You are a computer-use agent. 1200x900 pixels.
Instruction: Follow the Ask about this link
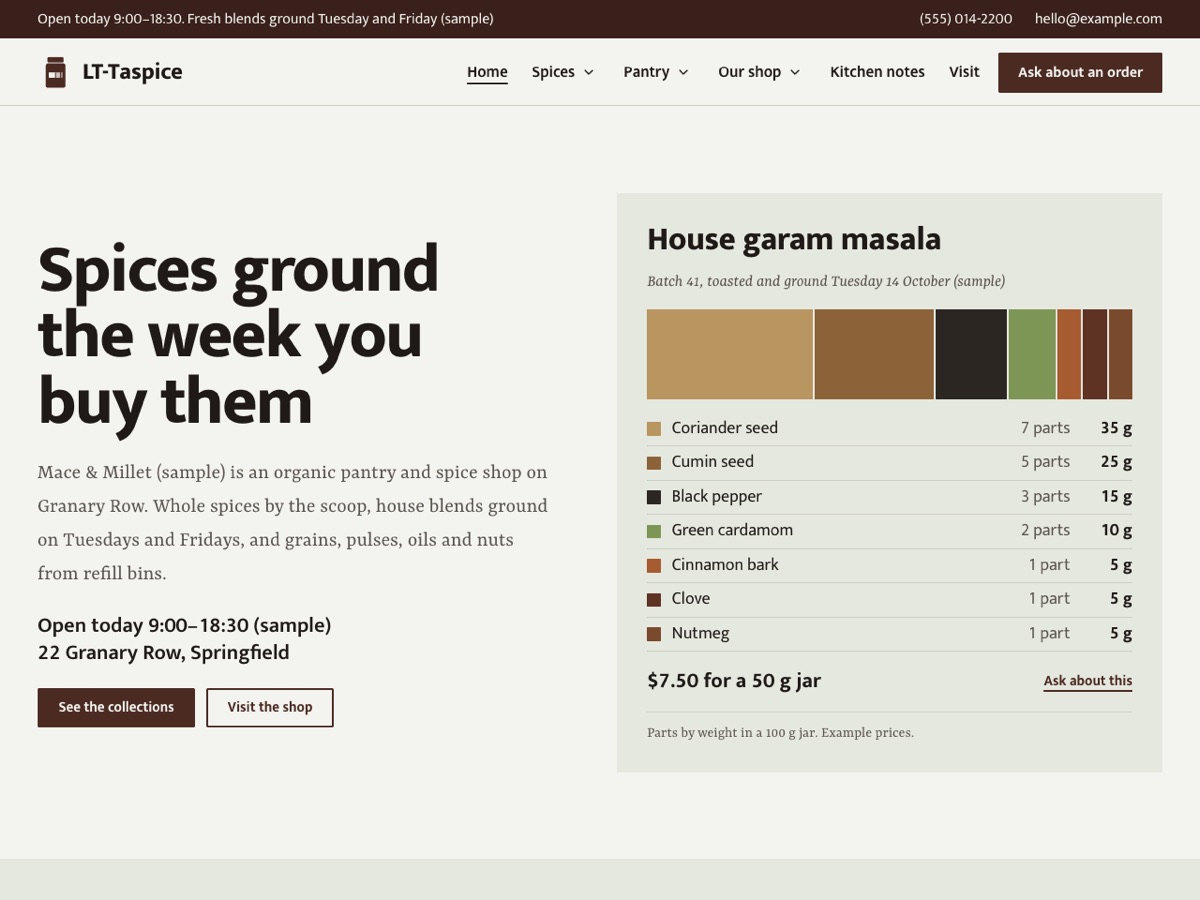[1088, 681]
